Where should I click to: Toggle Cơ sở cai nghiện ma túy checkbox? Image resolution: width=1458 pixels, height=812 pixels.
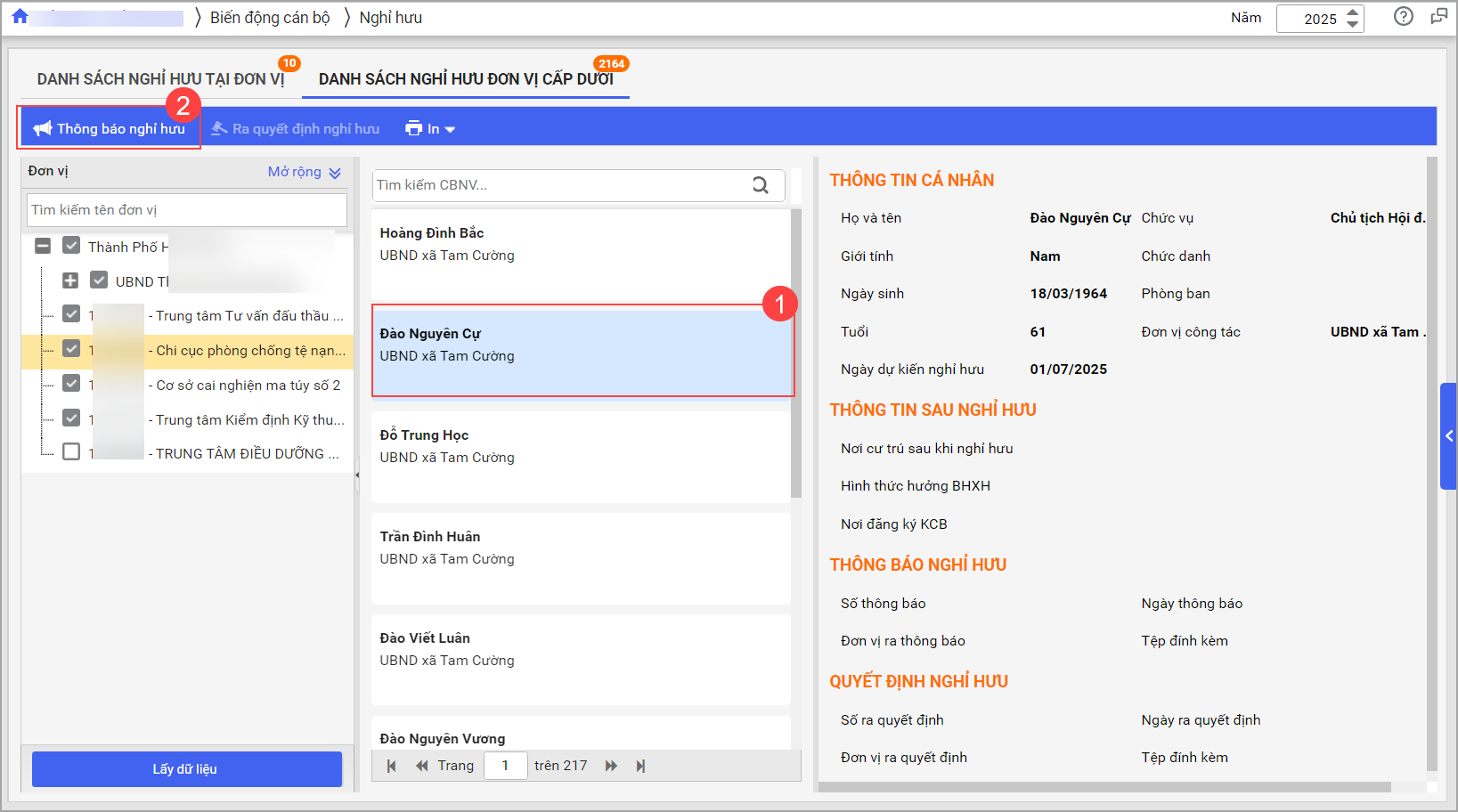[71, 384]
